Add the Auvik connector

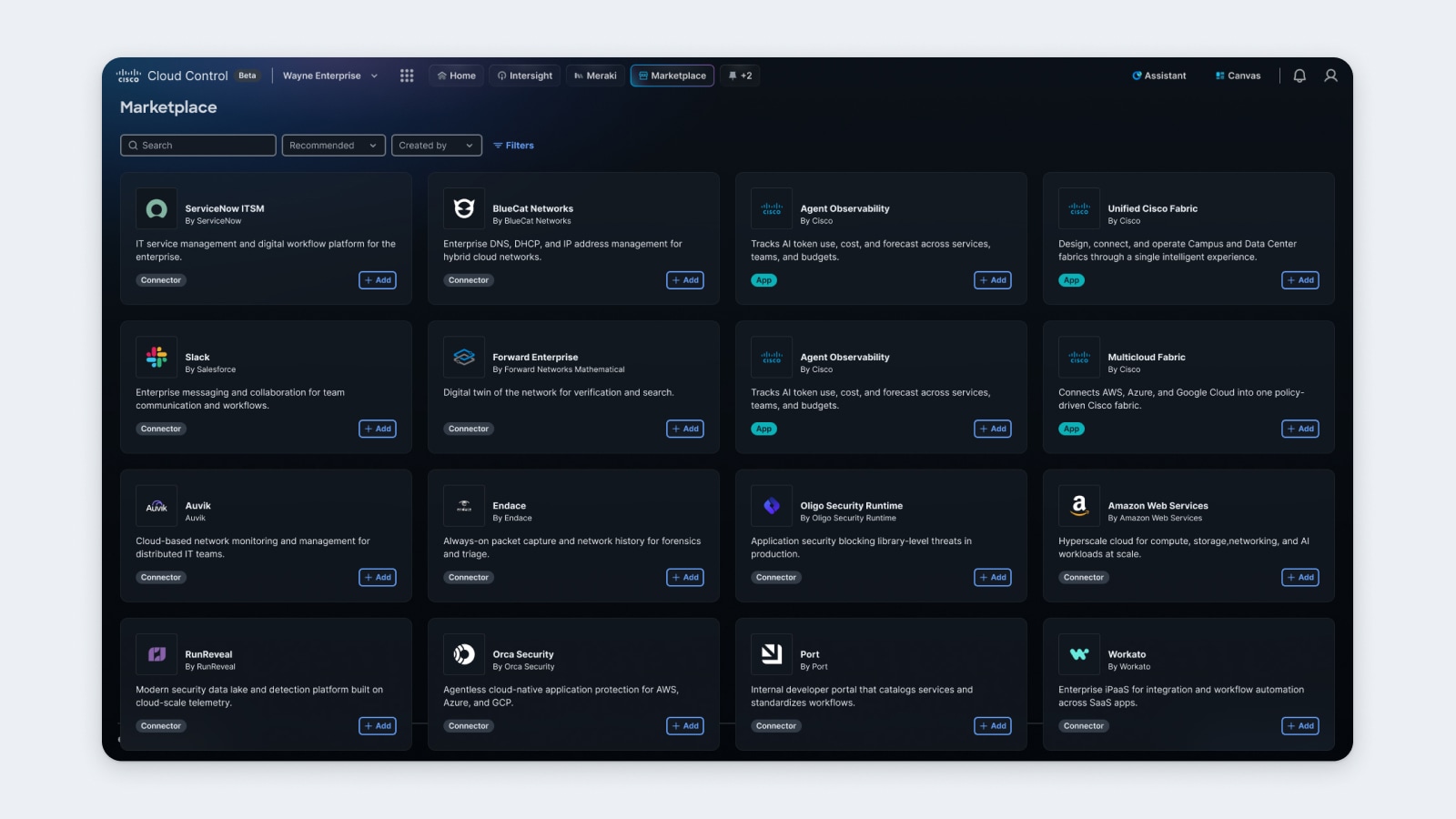pyautogui.click(x=378, y=577)
